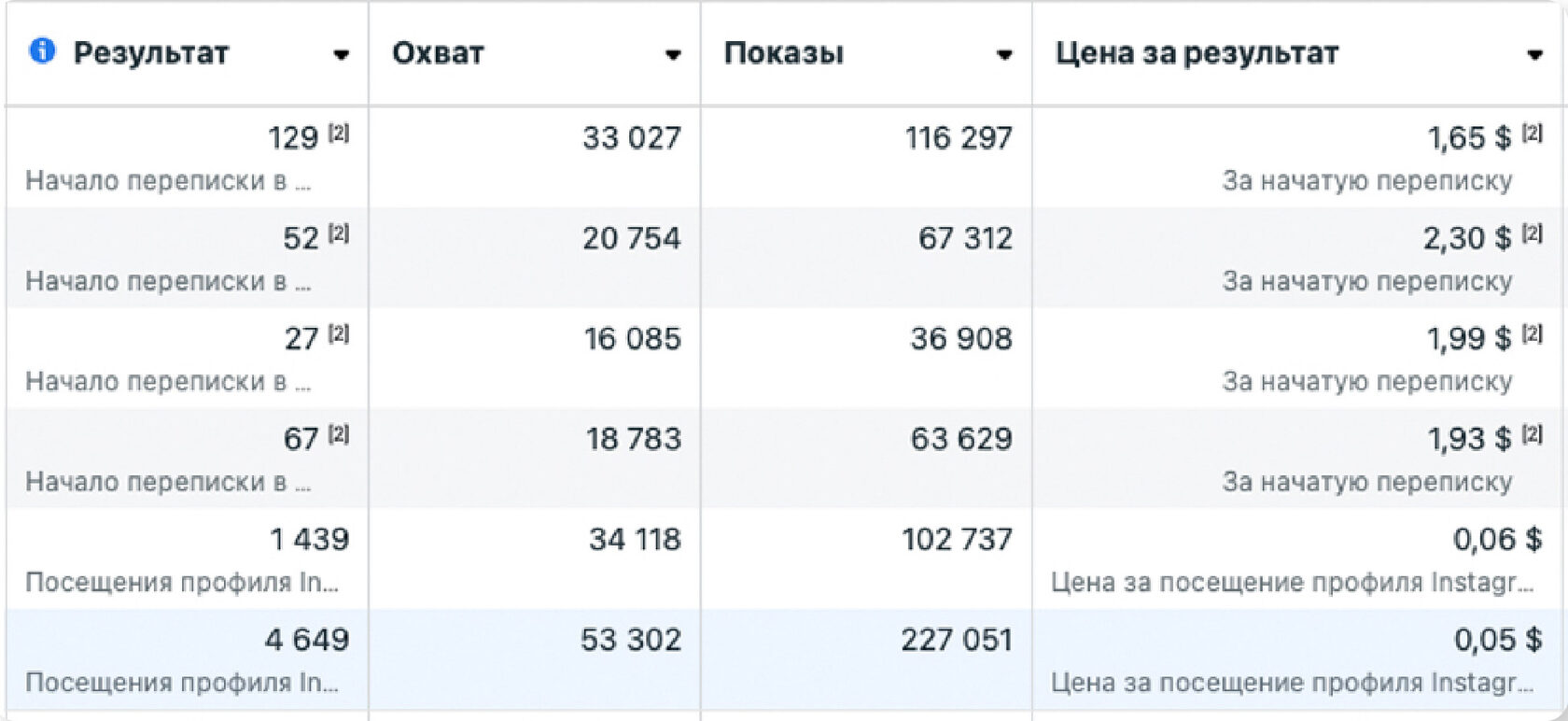Click footnote [2] next to result 27

point(339,333)
